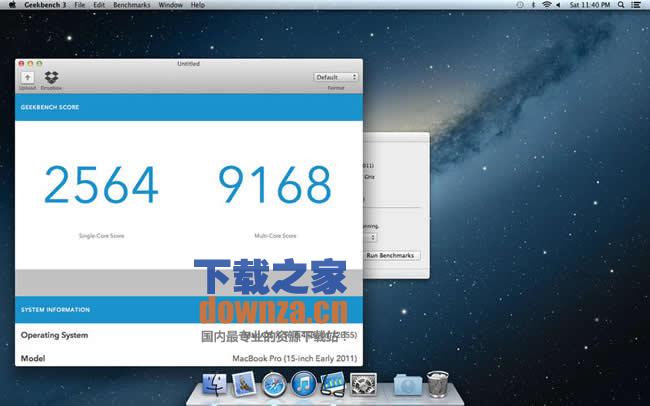
Task: Click Run Benchmarks in the background window
Action: tap(390, 255)
